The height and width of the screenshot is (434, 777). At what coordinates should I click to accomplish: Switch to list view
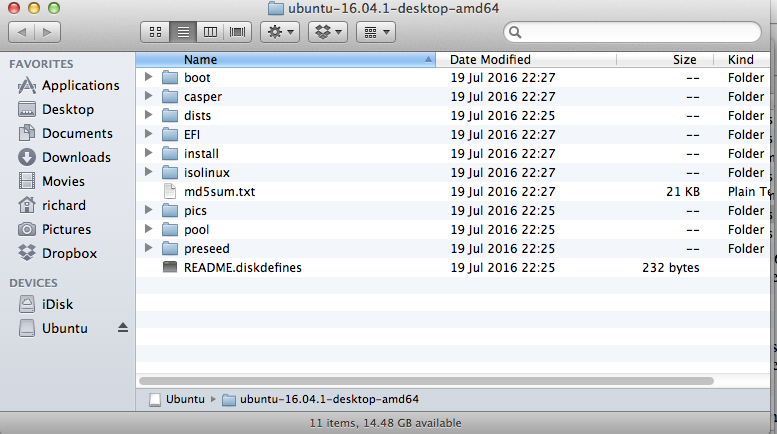click(183, 32)
